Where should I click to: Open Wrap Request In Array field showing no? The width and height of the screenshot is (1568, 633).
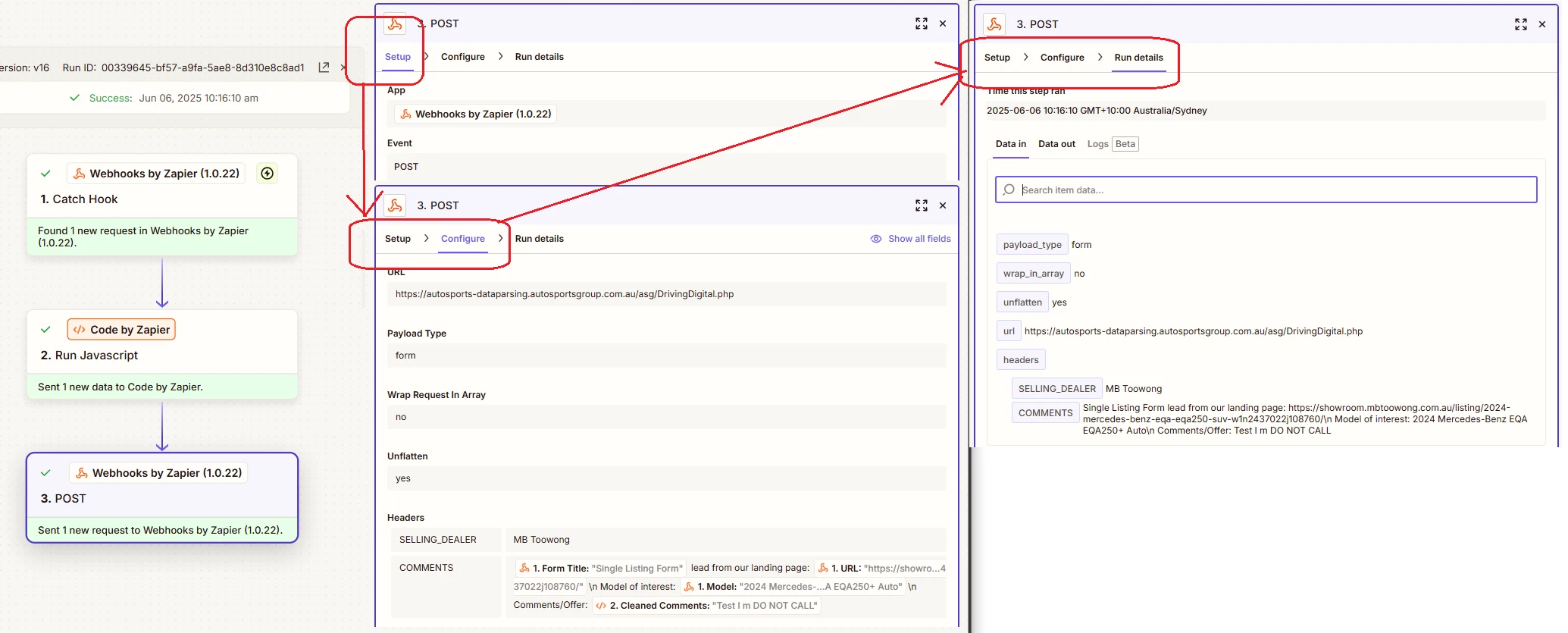point(667,417)
